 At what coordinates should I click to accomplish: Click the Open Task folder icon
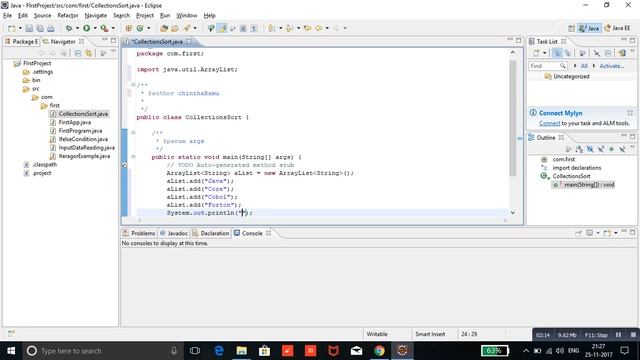tap(175, 28)
